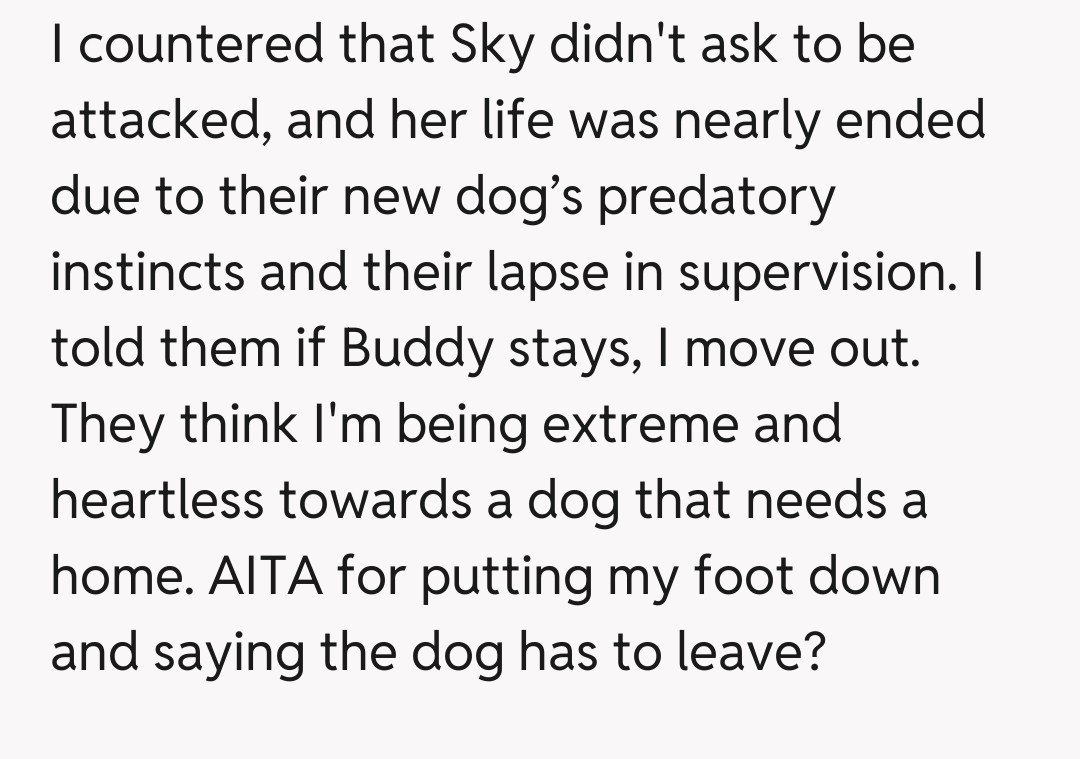Click the word "instincts"
The height and width of the screenshot is (759, 1080).
[147, 273]
